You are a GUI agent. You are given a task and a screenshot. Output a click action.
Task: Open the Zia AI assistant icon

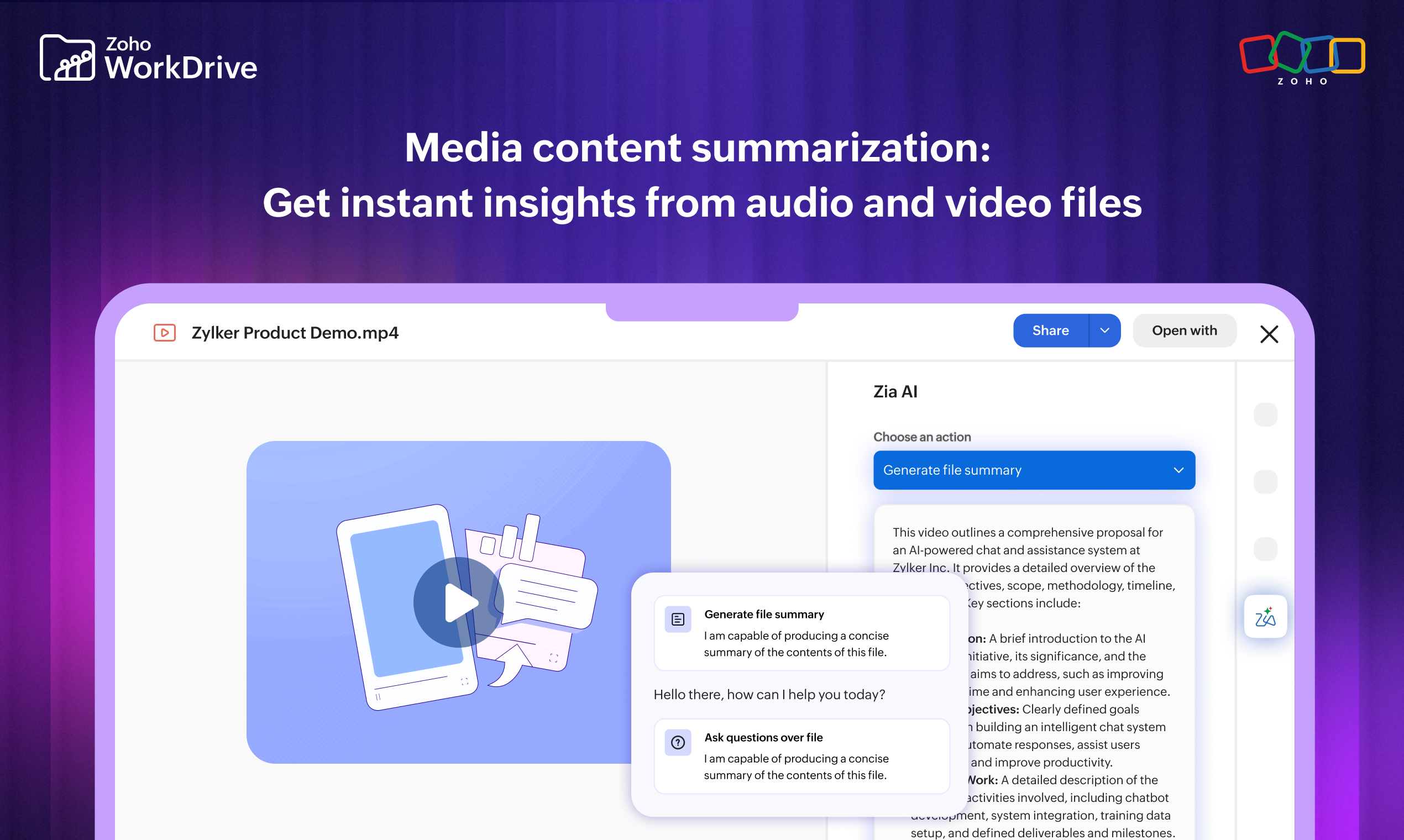[1266, 616]
